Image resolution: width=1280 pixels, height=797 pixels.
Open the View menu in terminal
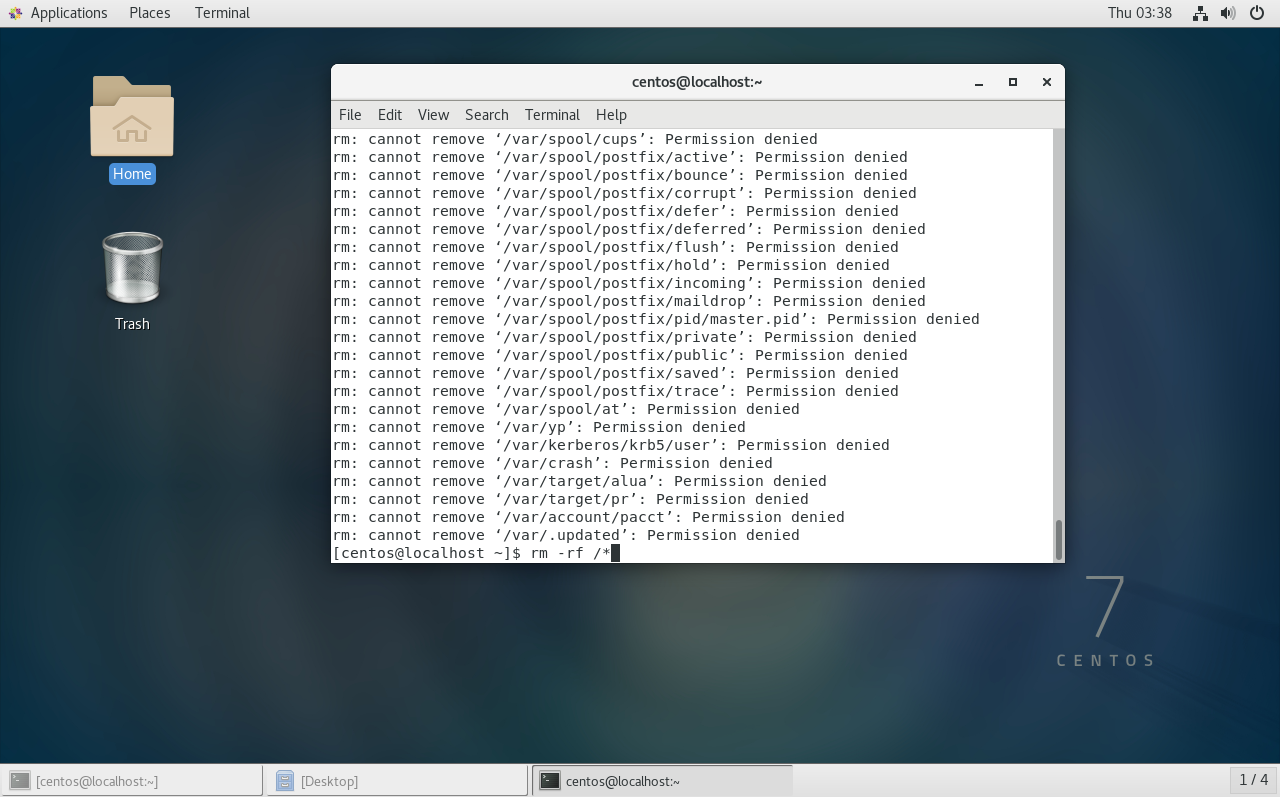(x=433, y=115)
